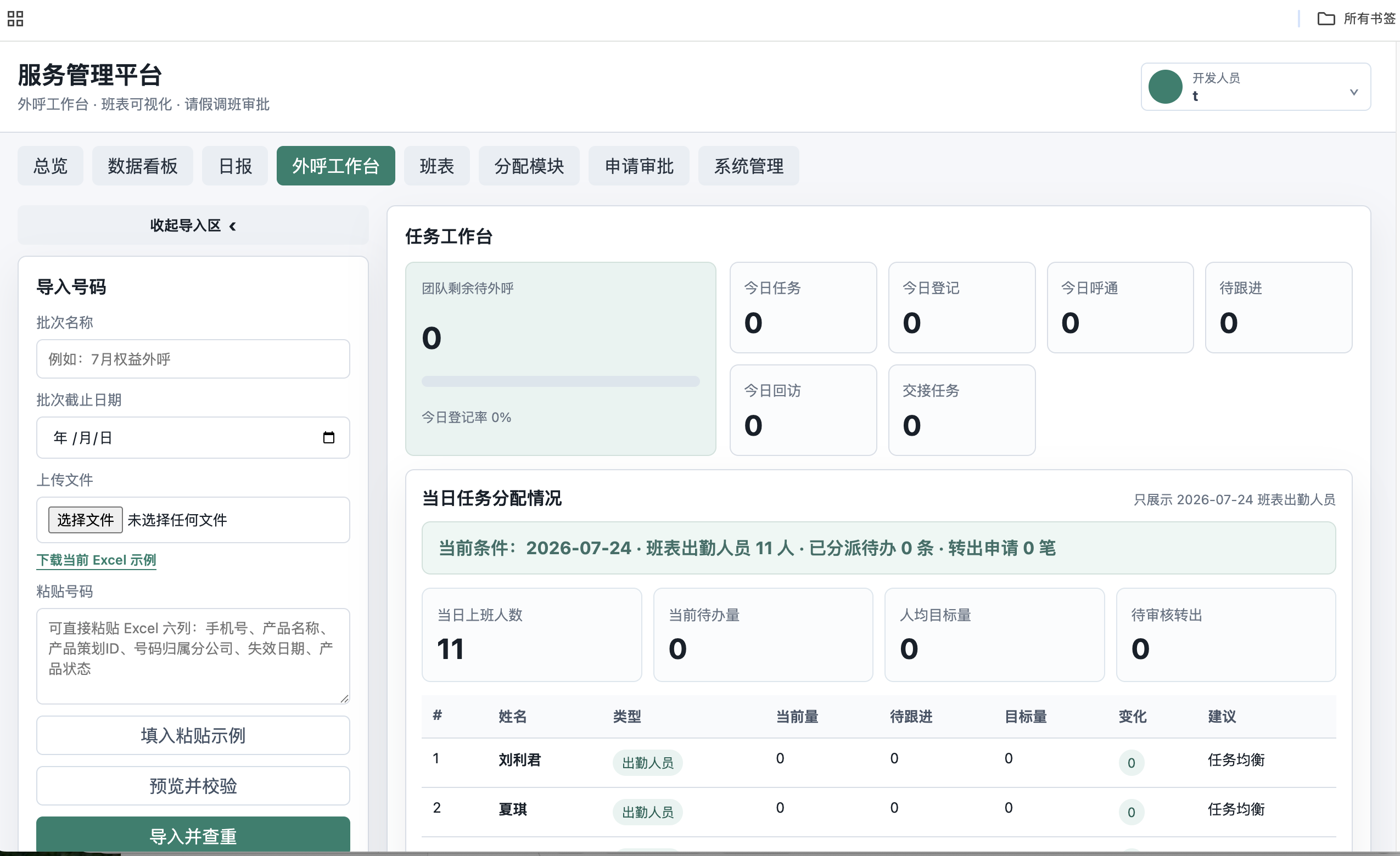Click the 当前条件 summary banner
Viewport: 1400px width, 856px height.
[878, 548]
